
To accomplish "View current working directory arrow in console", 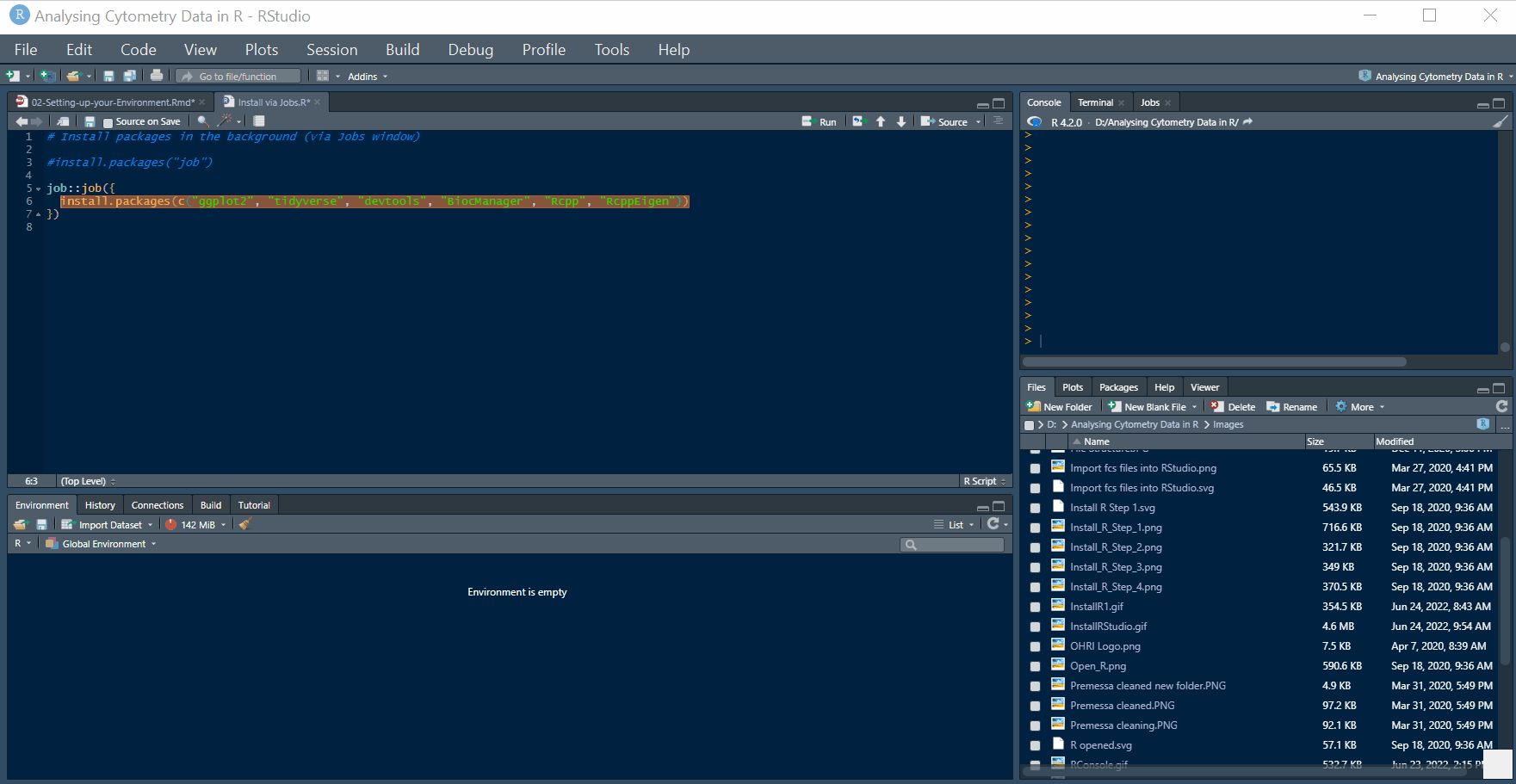I will tap(1247, 122).
